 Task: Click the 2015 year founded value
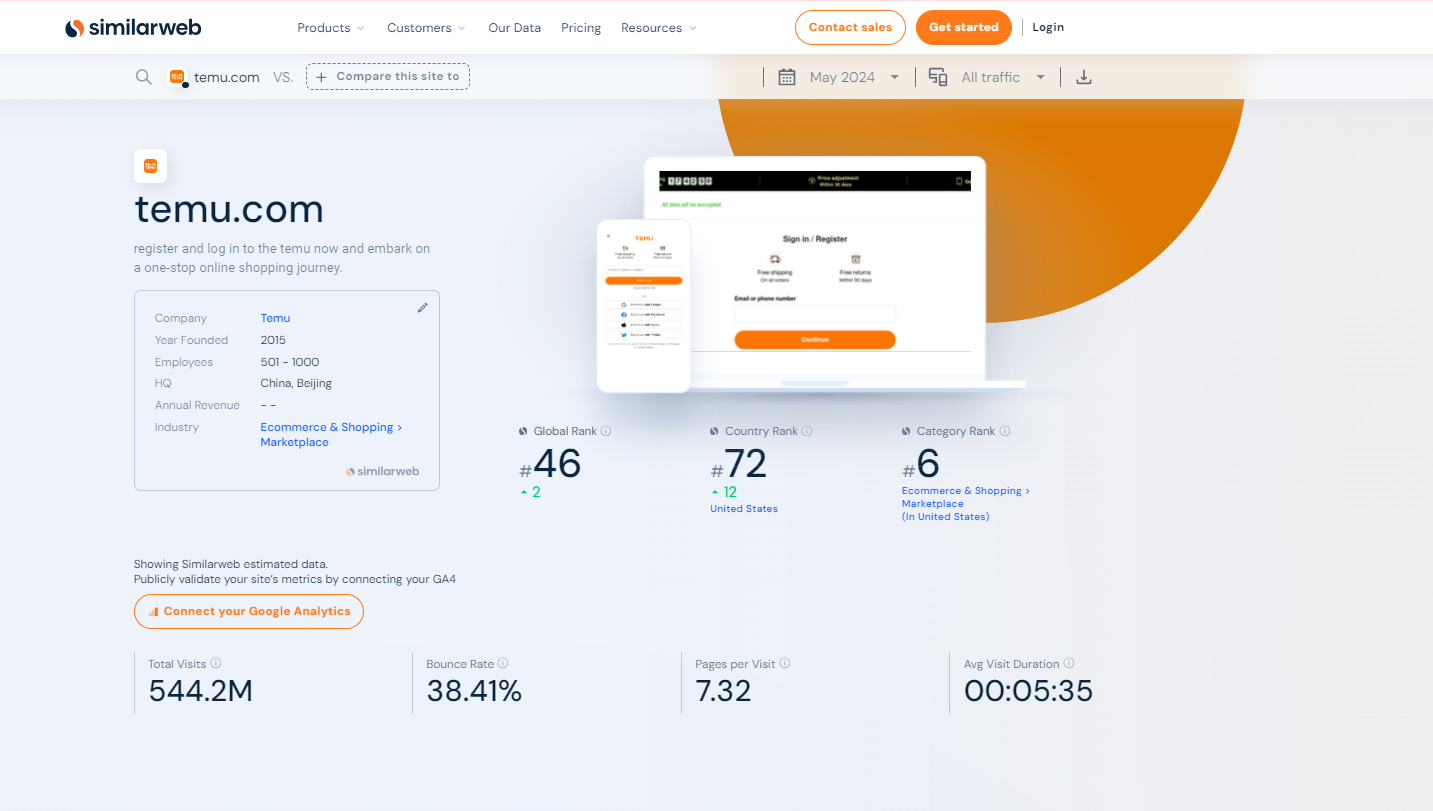pos(273,340)
